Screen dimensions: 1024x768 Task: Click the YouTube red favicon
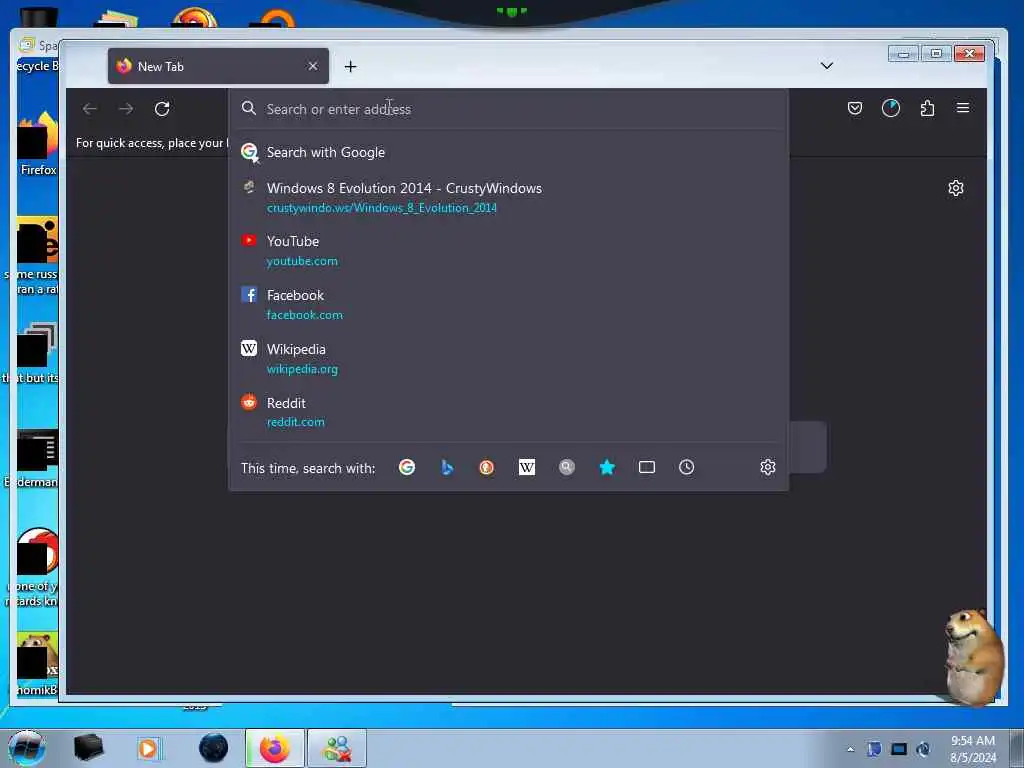pos(249,240)
